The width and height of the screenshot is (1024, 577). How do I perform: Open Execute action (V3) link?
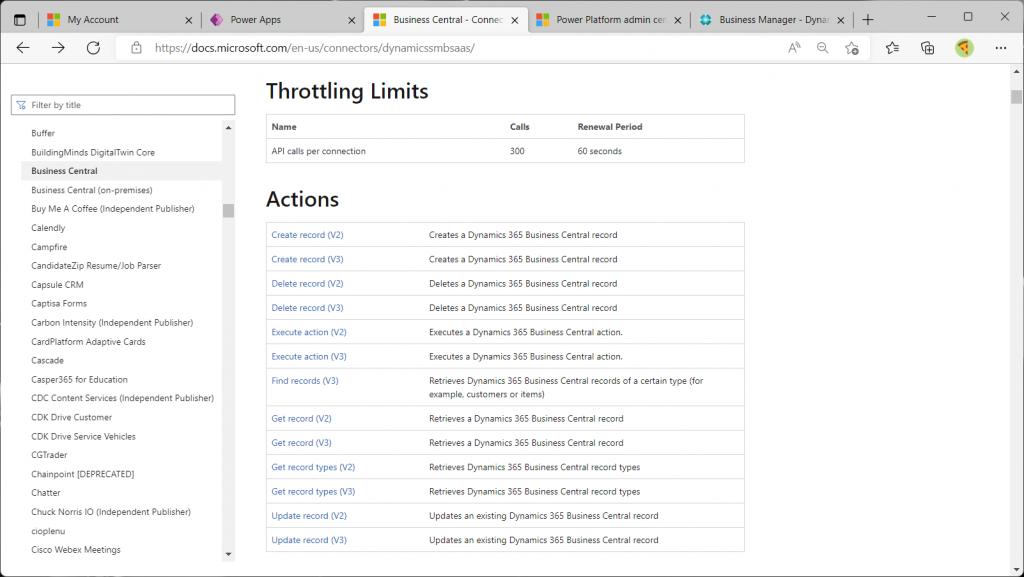point(309,356)
